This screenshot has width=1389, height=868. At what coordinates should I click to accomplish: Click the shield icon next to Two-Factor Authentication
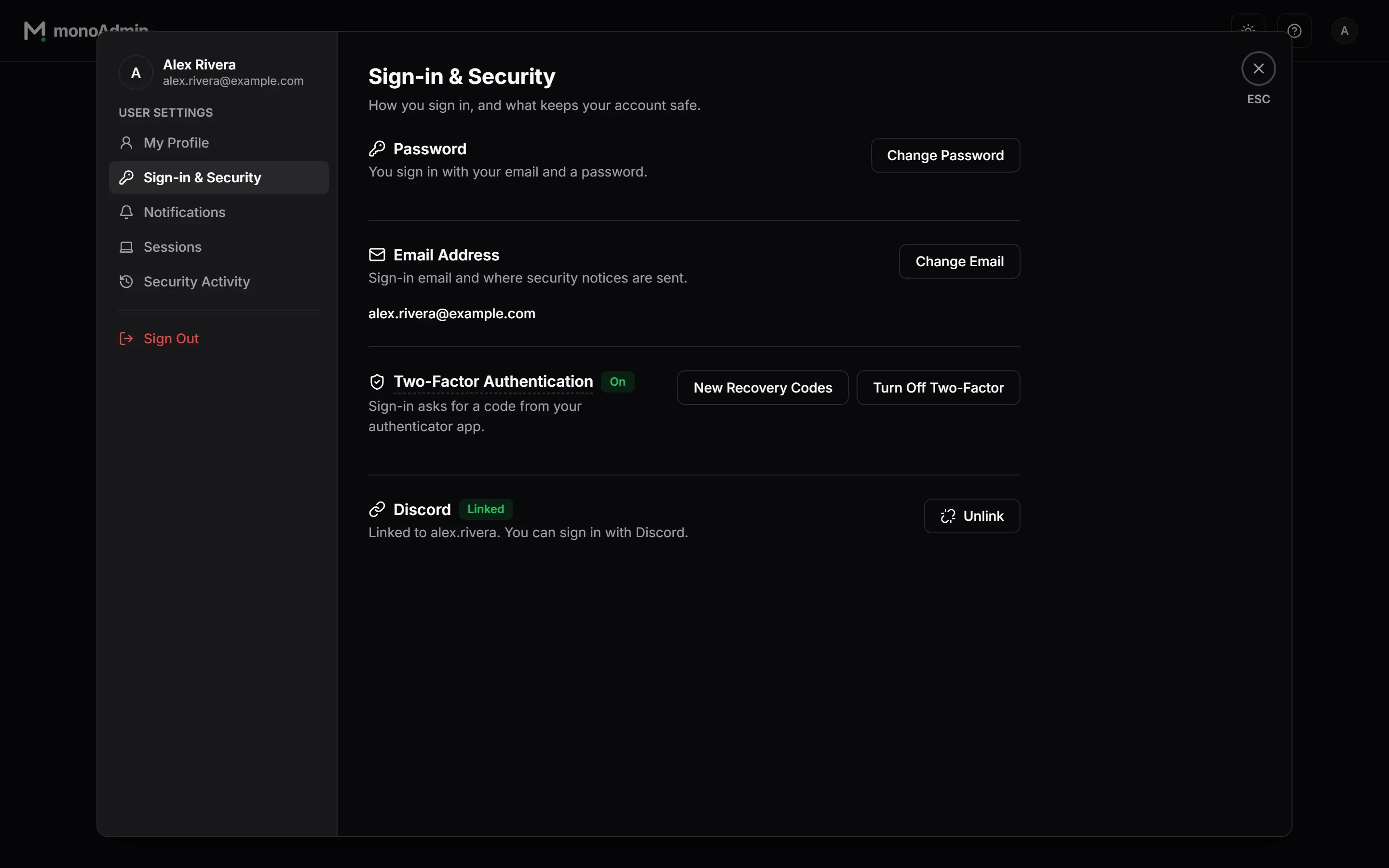pyautogui.click(x=377, y=382)
